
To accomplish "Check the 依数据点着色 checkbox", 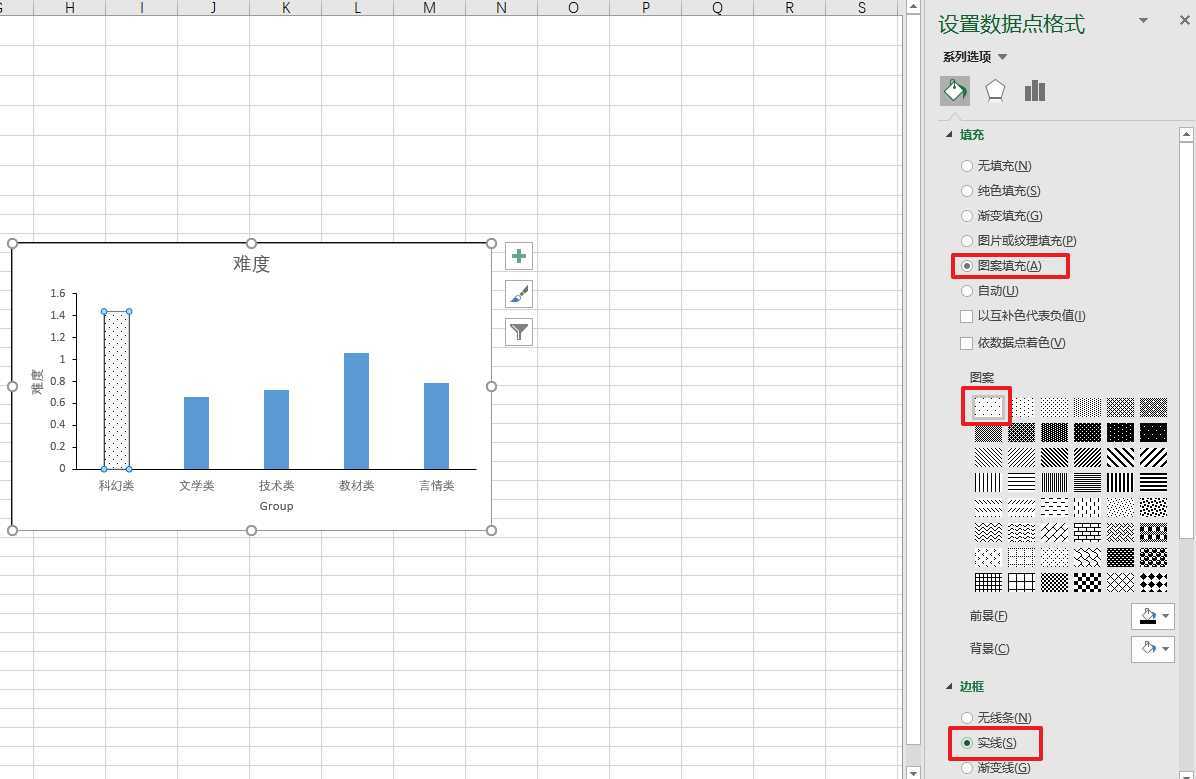I will (966, 343).
